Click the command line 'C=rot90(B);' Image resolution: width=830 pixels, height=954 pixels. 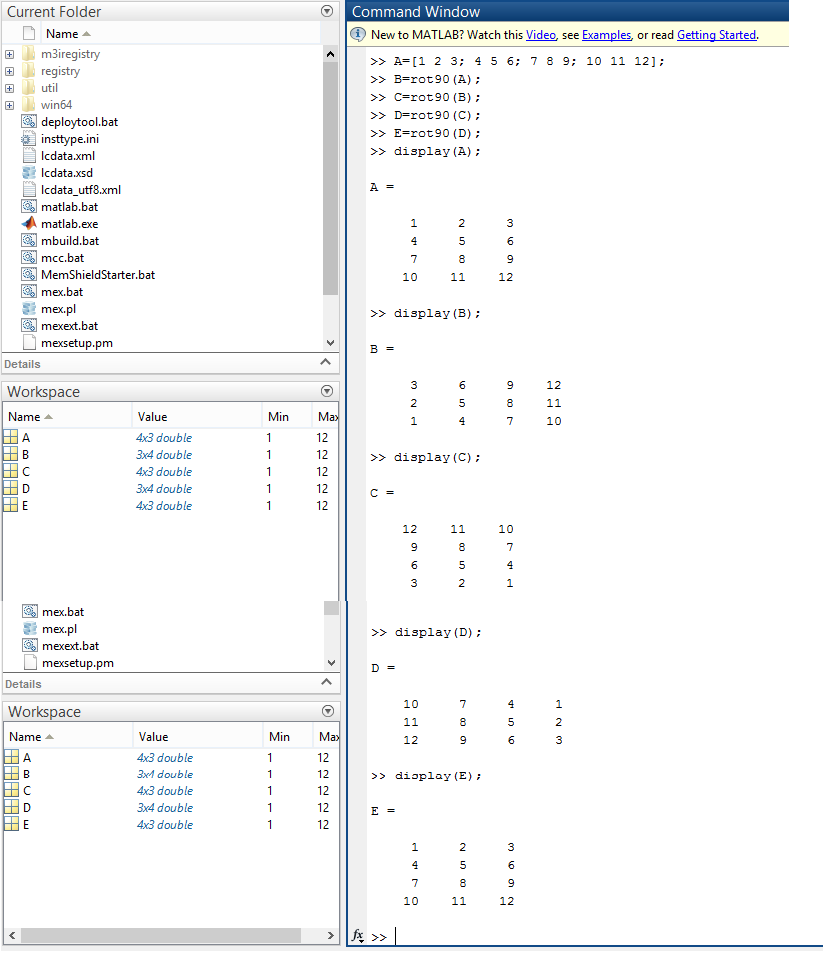point(437,97)
